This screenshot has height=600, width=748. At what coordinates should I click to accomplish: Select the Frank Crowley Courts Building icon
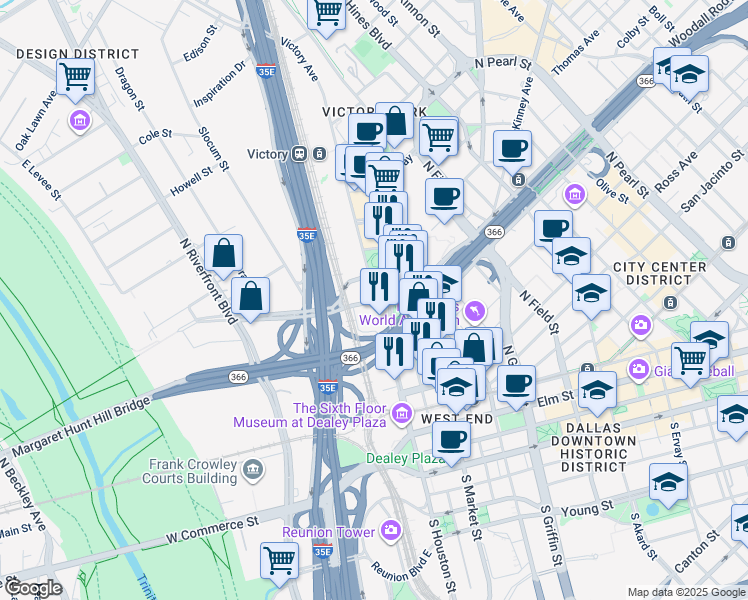[251, 467]
